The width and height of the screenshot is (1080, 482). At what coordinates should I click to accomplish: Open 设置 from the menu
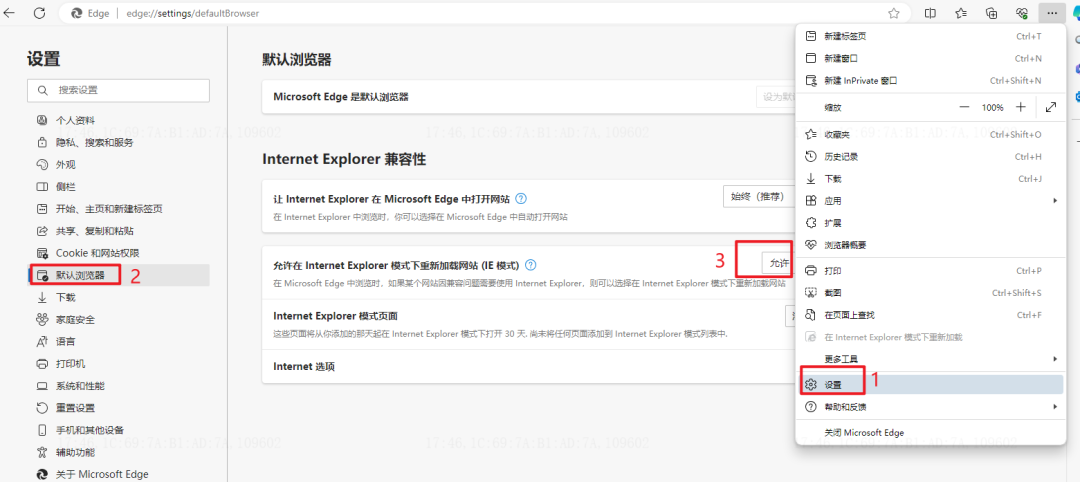[931, 384]
